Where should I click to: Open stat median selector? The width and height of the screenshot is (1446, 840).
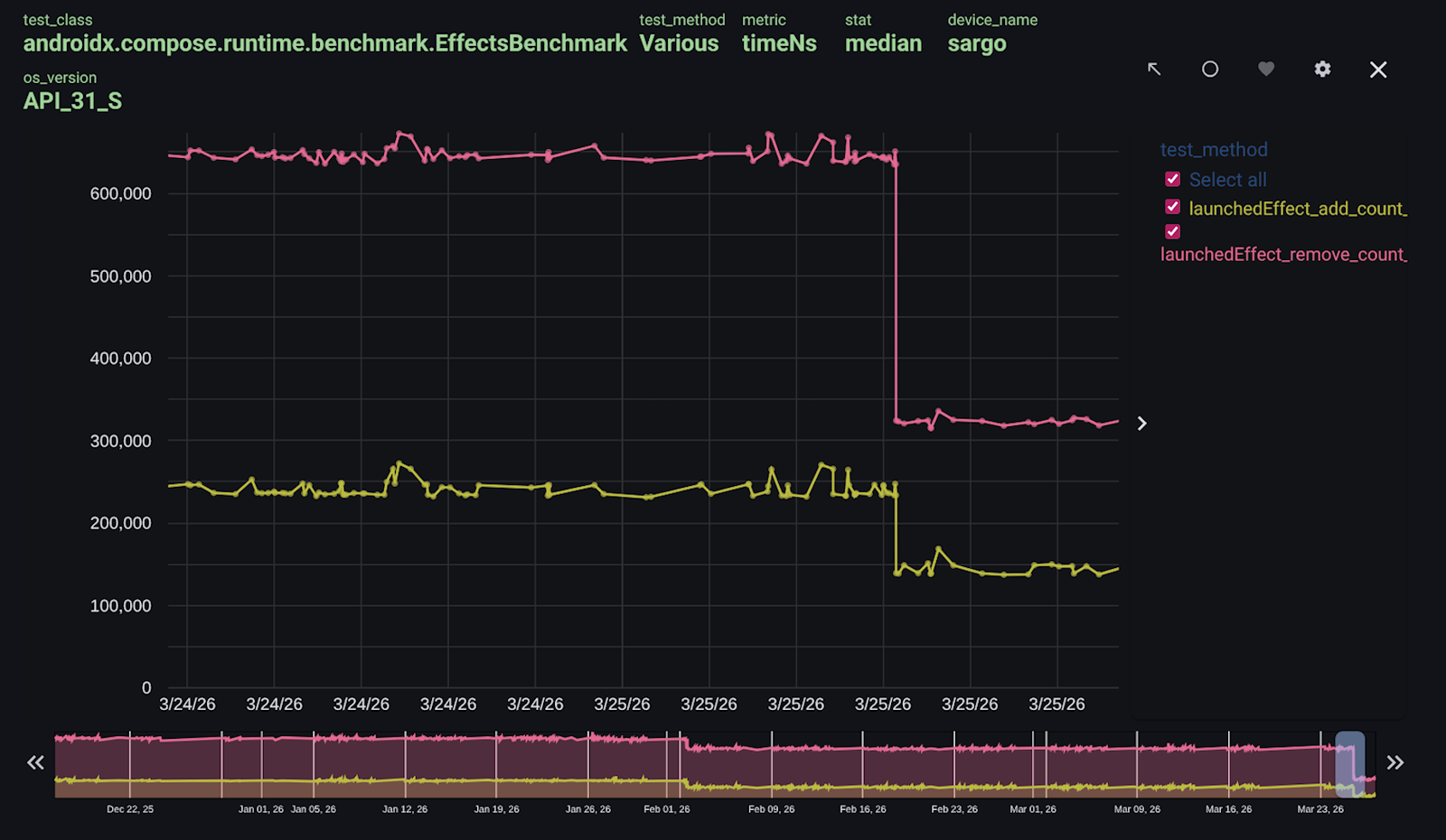[883, 43]
